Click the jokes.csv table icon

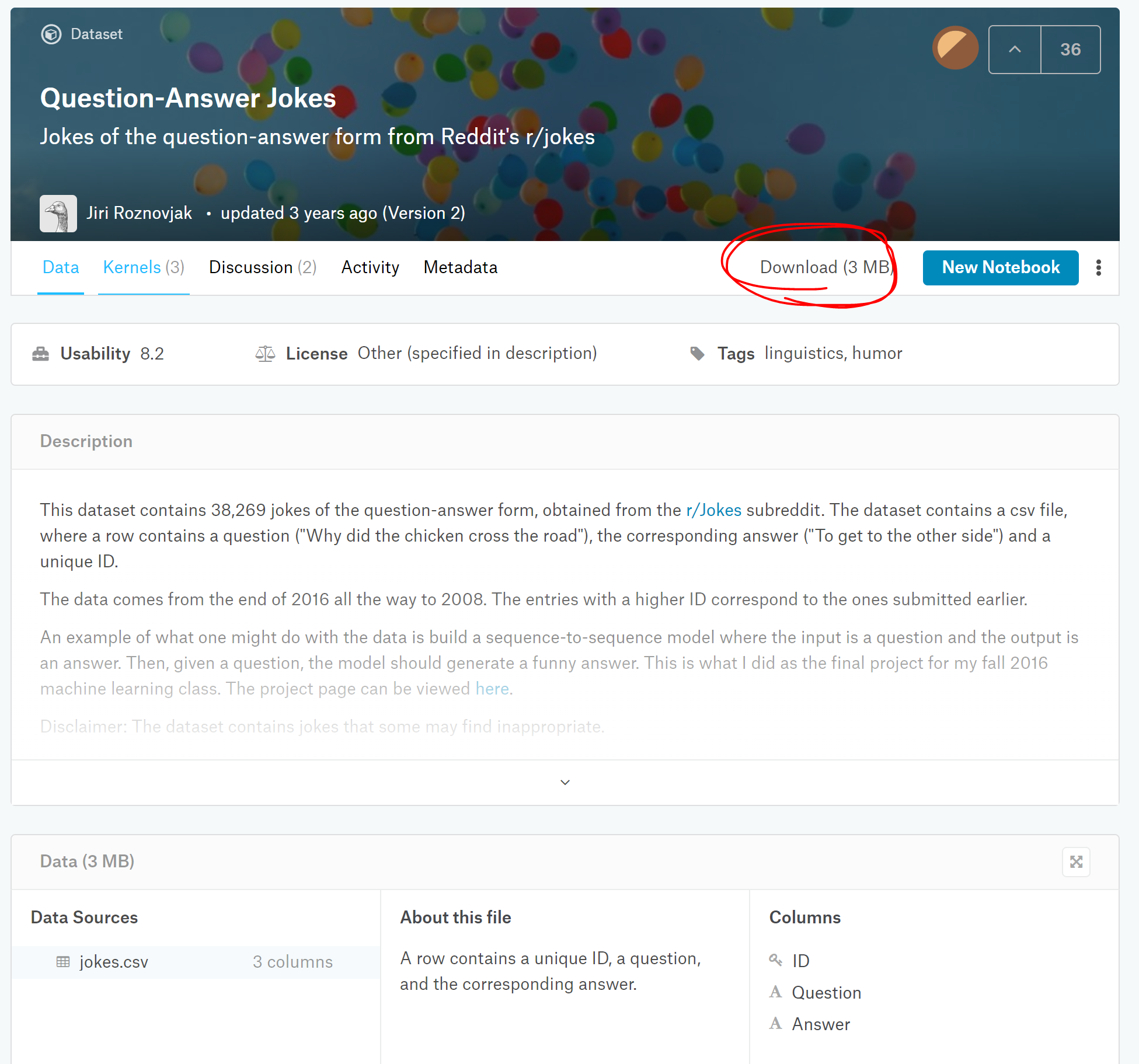point(63,962)
